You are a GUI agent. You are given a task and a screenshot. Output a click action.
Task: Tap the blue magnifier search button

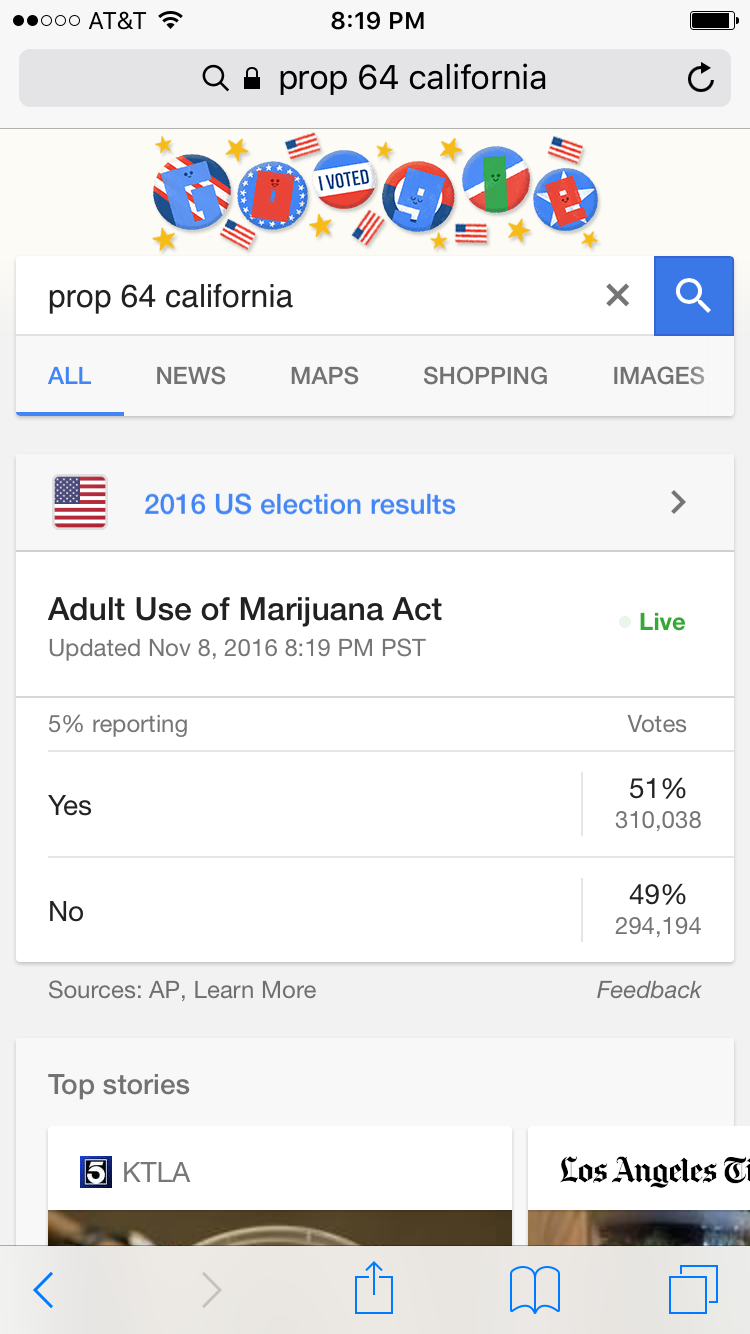tap(693, 295)
